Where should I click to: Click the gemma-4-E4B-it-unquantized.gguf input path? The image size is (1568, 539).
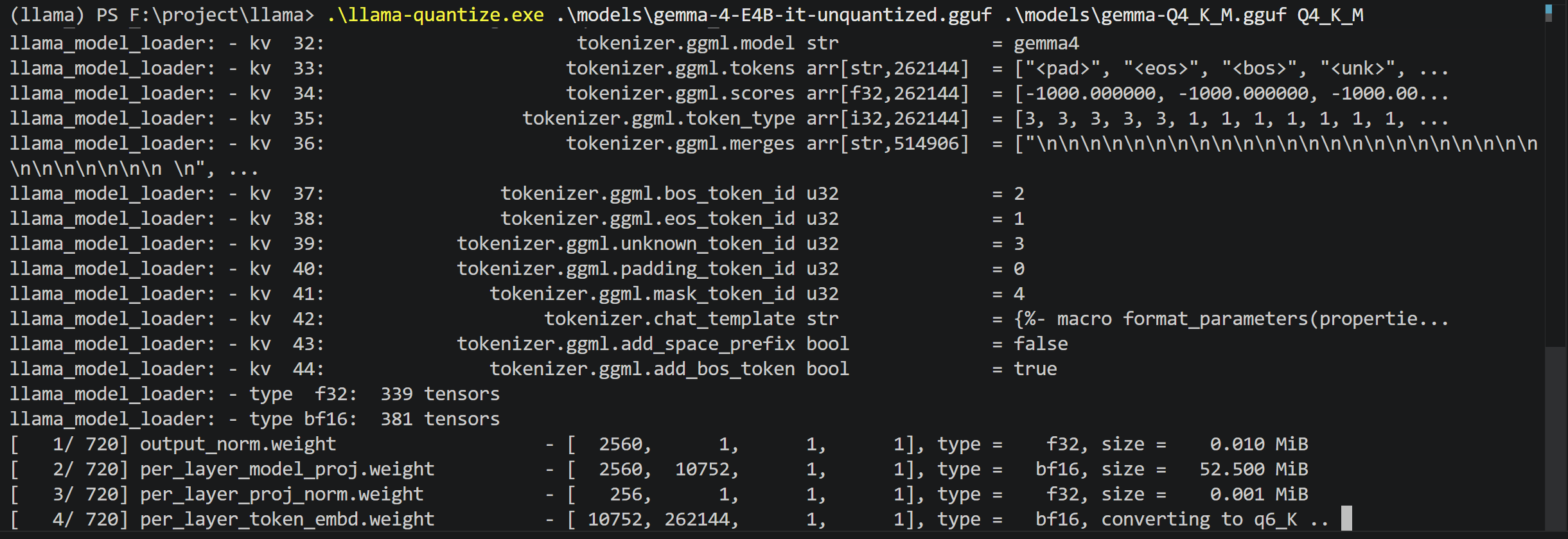774,15
